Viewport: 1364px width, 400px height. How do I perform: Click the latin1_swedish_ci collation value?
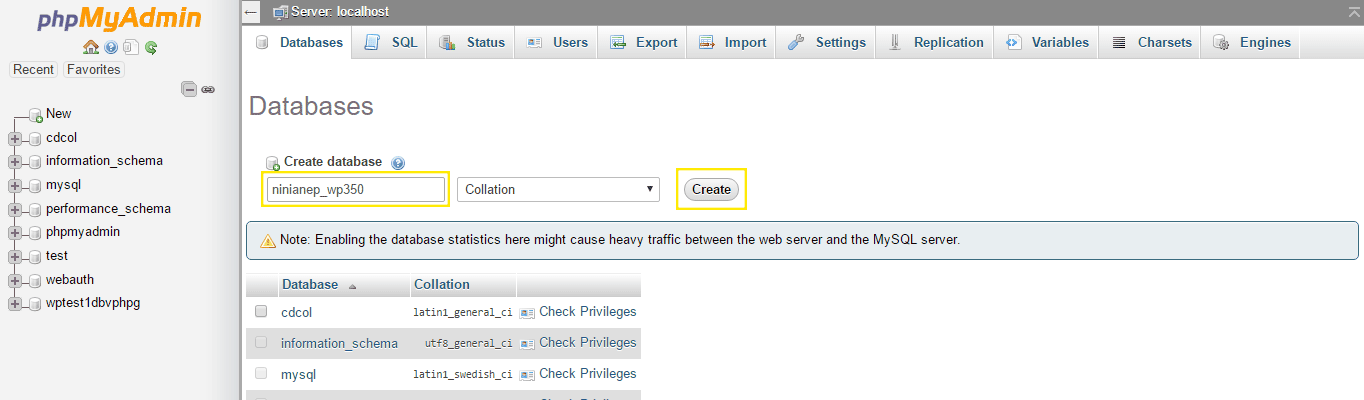463,374
